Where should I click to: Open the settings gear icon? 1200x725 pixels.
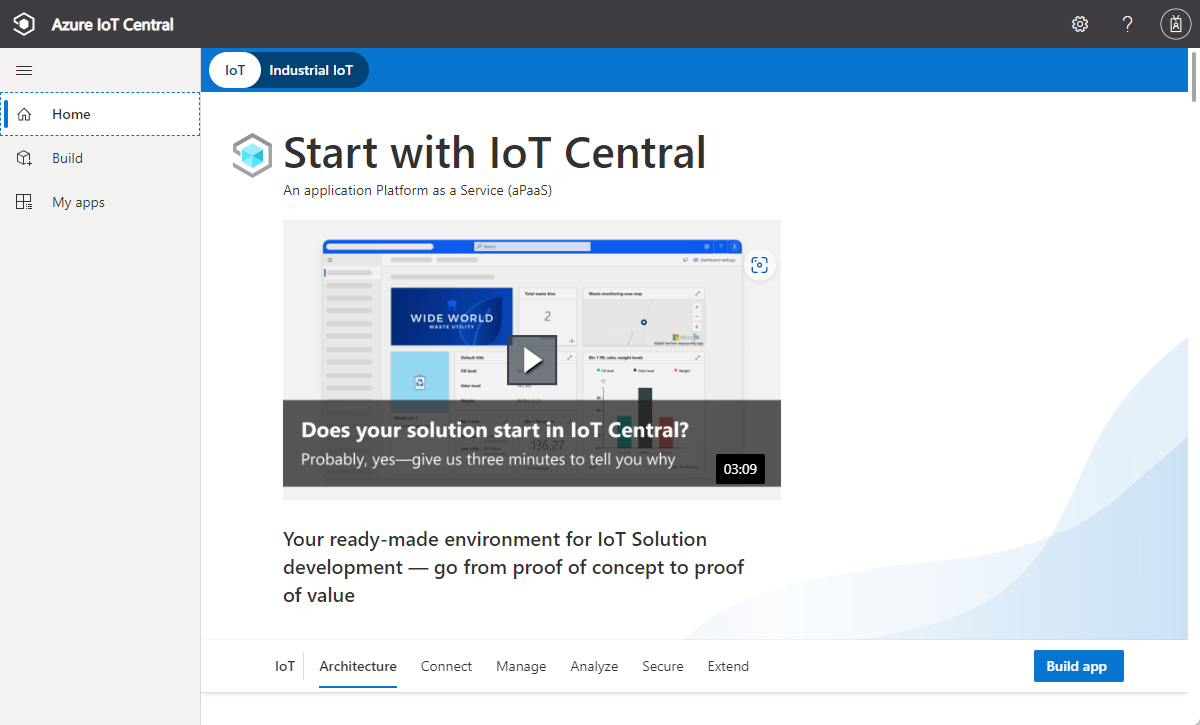tap(1080, 24)
